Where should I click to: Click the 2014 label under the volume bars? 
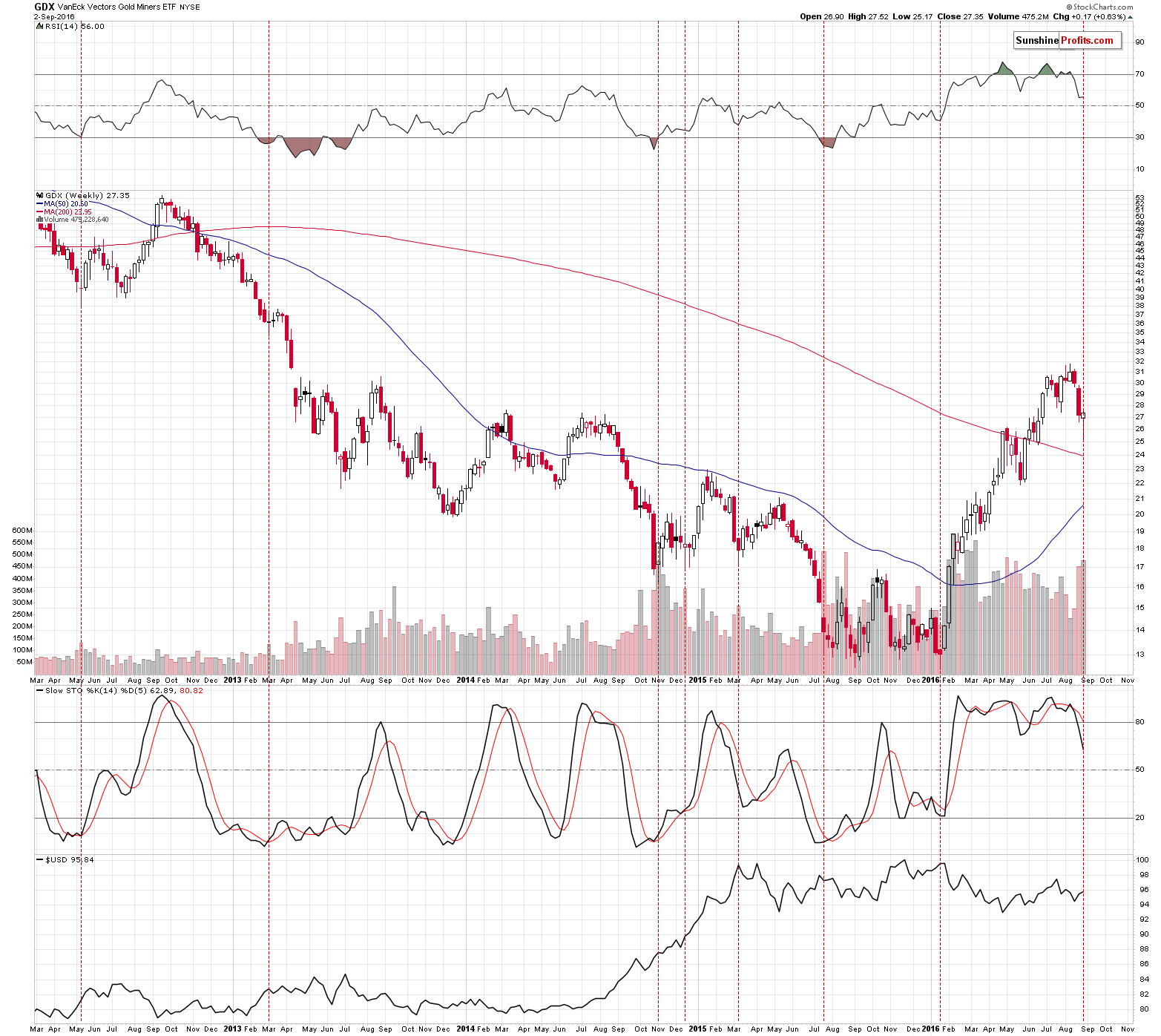(466, 680)
